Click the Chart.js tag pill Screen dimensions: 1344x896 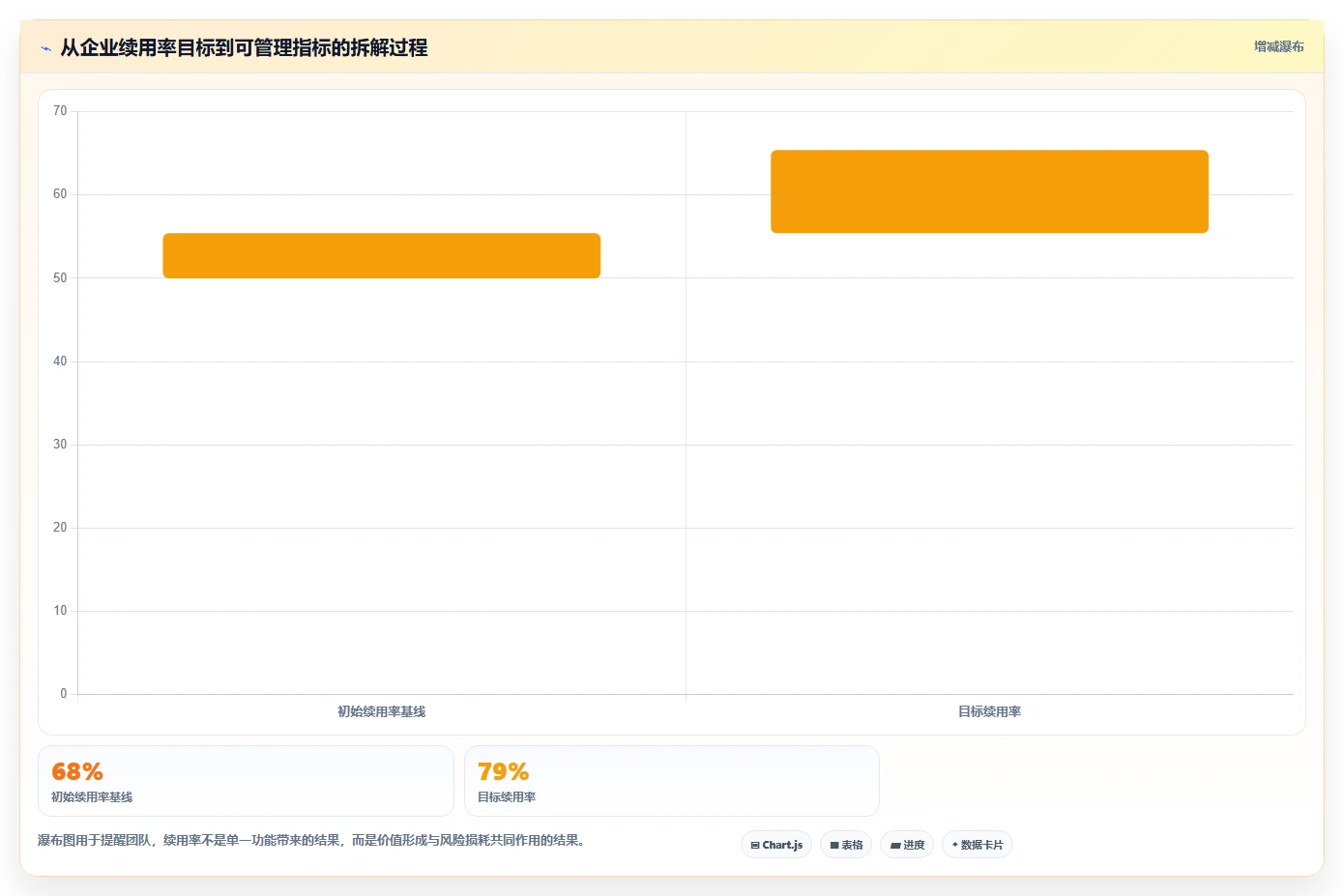[x=776, y=845]
